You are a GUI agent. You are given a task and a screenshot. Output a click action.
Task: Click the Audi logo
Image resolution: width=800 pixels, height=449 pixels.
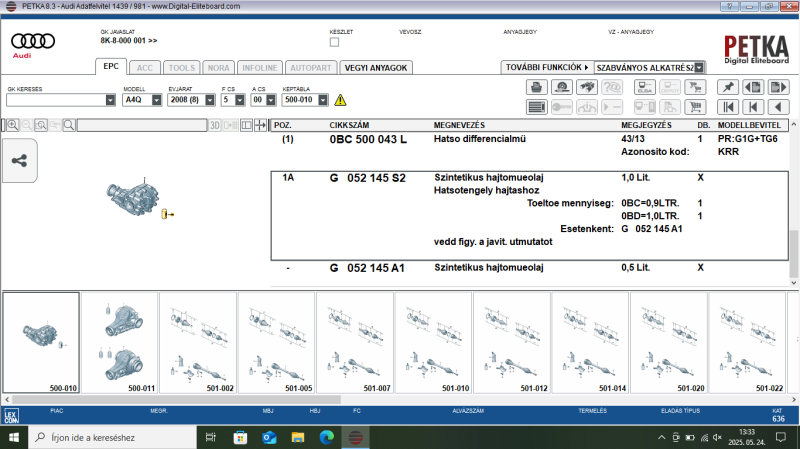[33, 44]
